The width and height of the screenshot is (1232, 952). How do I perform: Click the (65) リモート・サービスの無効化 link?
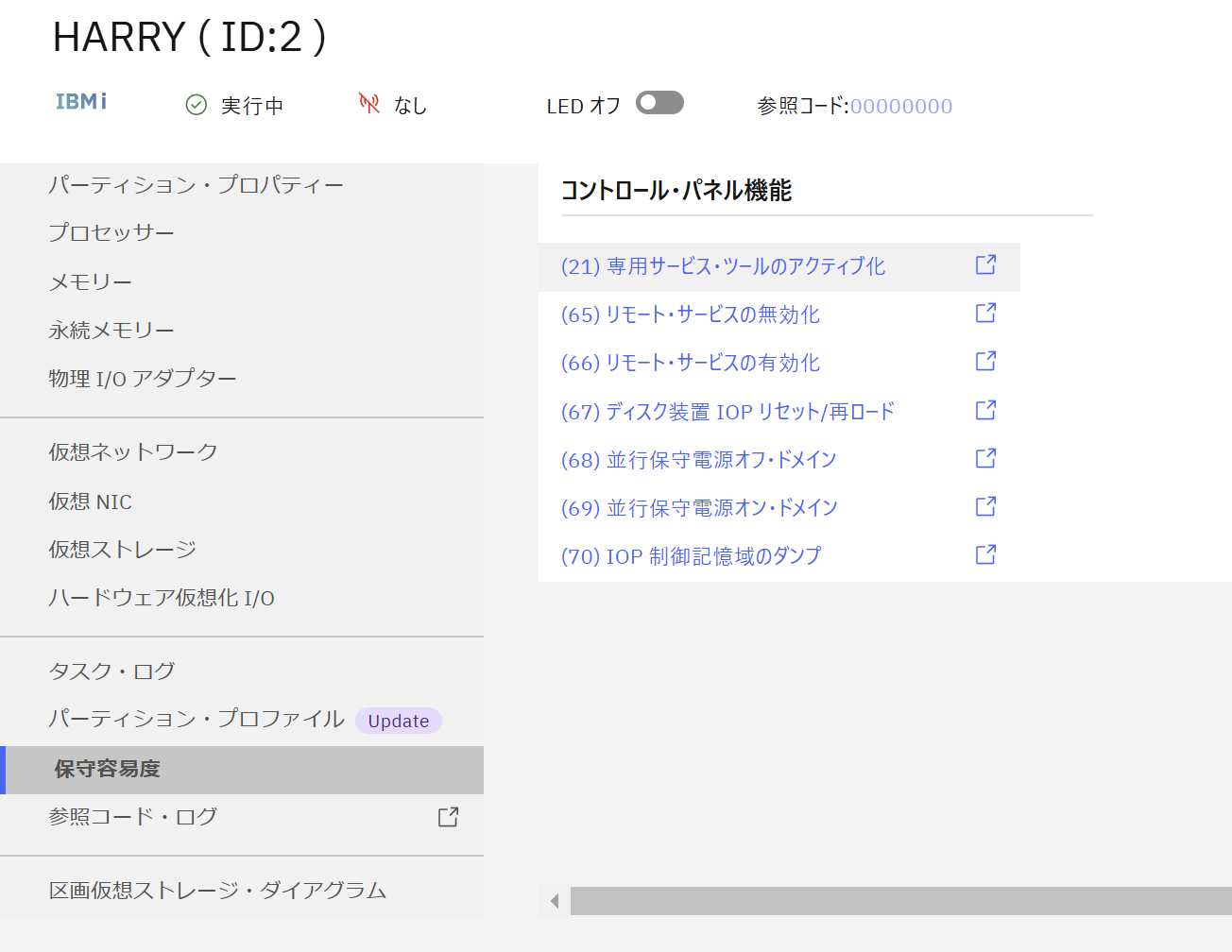tap(691, 314)
